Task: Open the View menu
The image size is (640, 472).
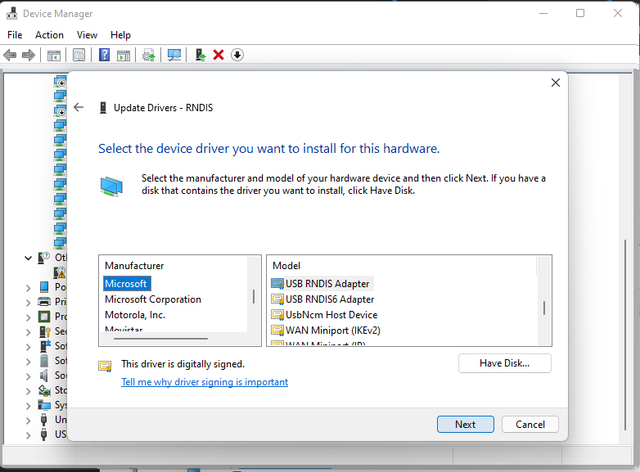Action: click(x=87, y=35)
